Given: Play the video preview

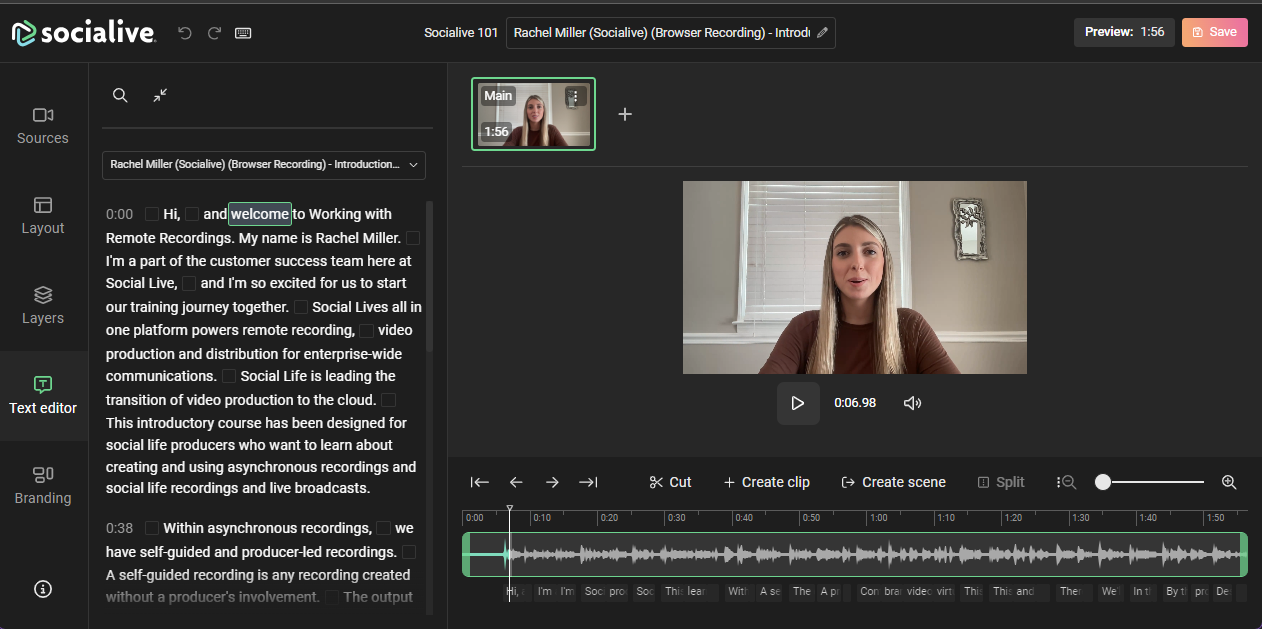Looking at the screenshot, I should 798,403.
